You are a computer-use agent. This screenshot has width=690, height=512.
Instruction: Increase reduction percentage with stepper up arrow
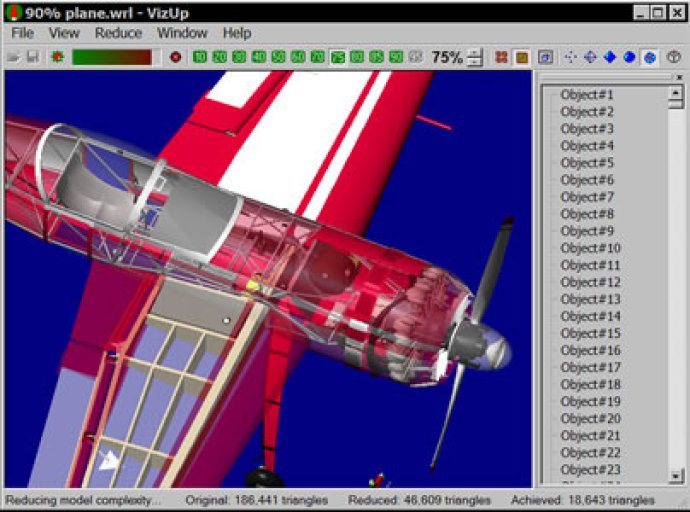[474, 53]
